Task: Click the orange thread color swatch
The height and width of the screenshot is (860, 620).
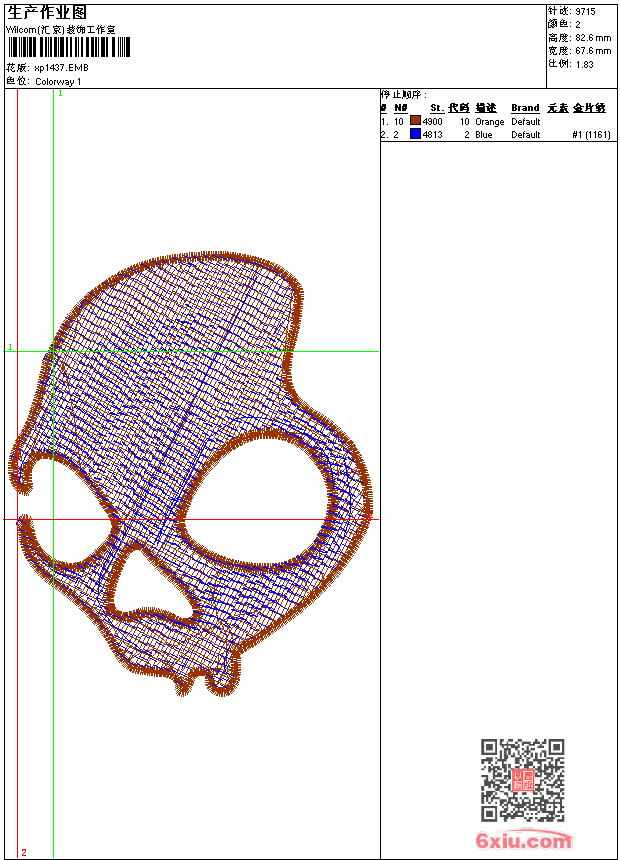Action: pos(415,121)
